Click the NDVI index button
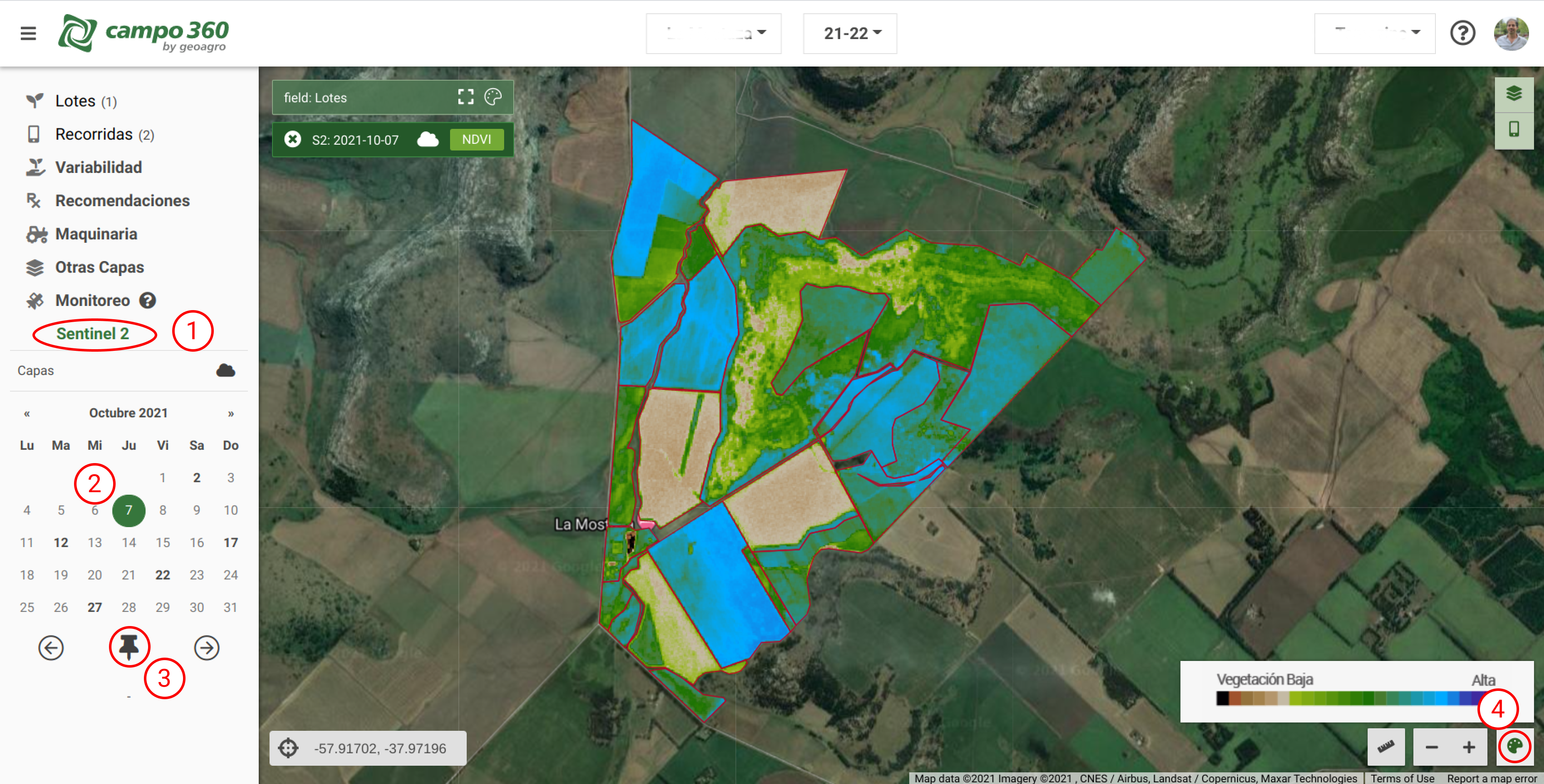 [x=477, y=140]
